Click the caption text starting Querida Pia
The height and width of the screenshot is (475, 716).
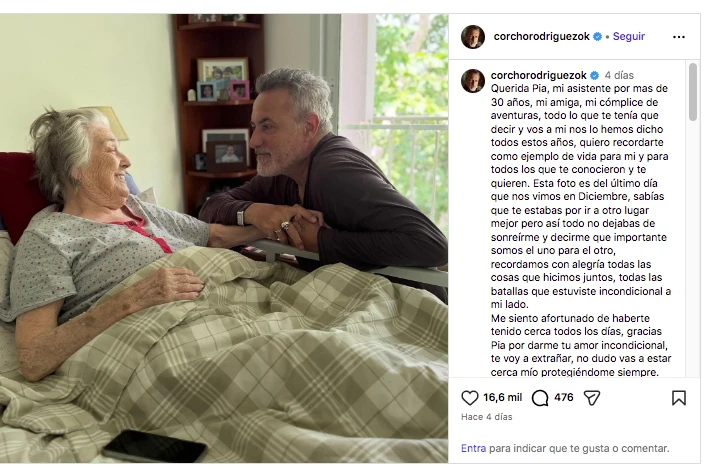581,230
